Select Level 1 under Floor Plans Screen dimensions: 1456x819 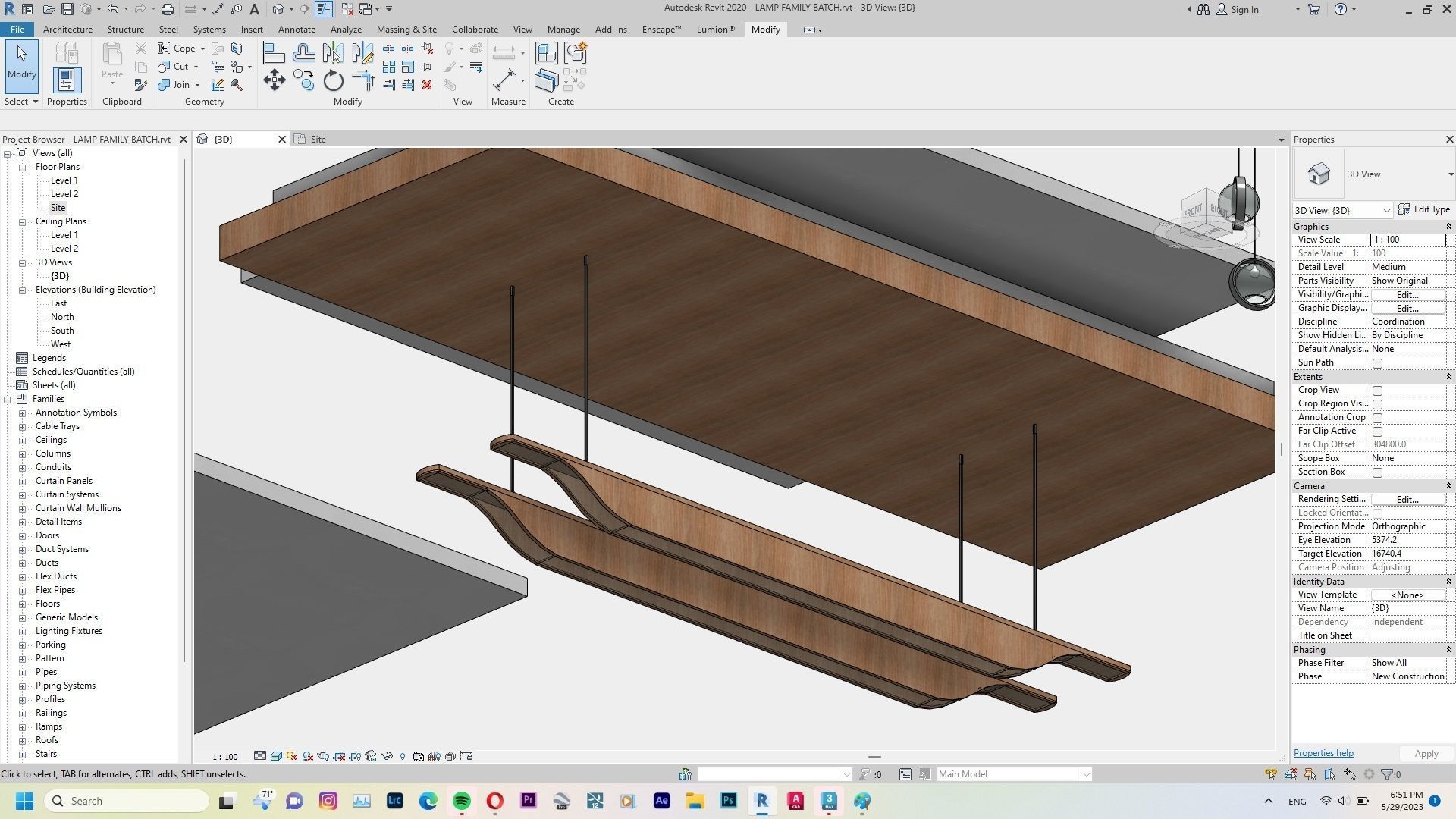pyautogui.click(x=64, y=180)
